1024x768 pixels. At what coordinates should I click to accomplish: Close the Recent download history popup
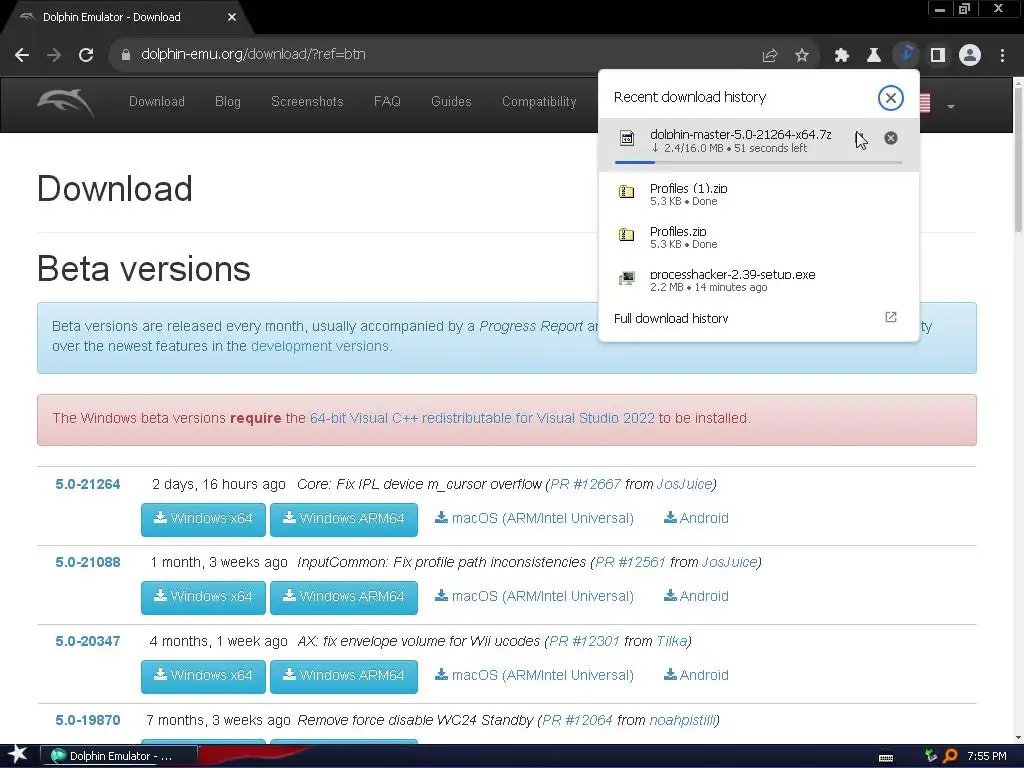click(x=890, y=98)
